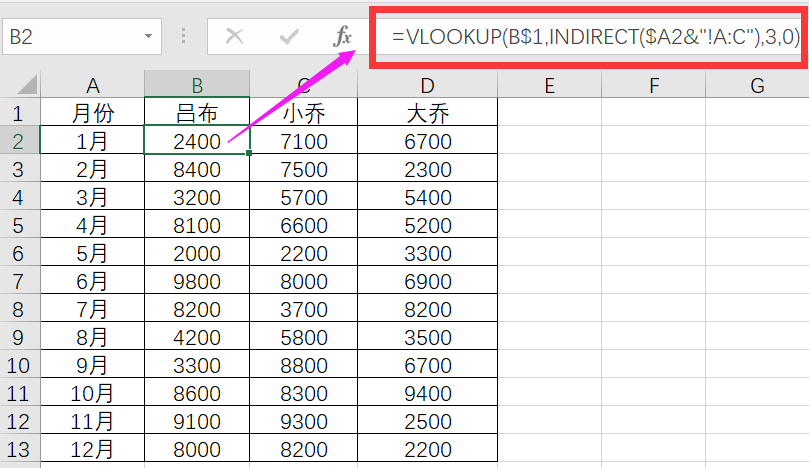
Task: Click the Enter checkmark icon in formula bar
Action: pyautogui.click(x=288, y=36)
